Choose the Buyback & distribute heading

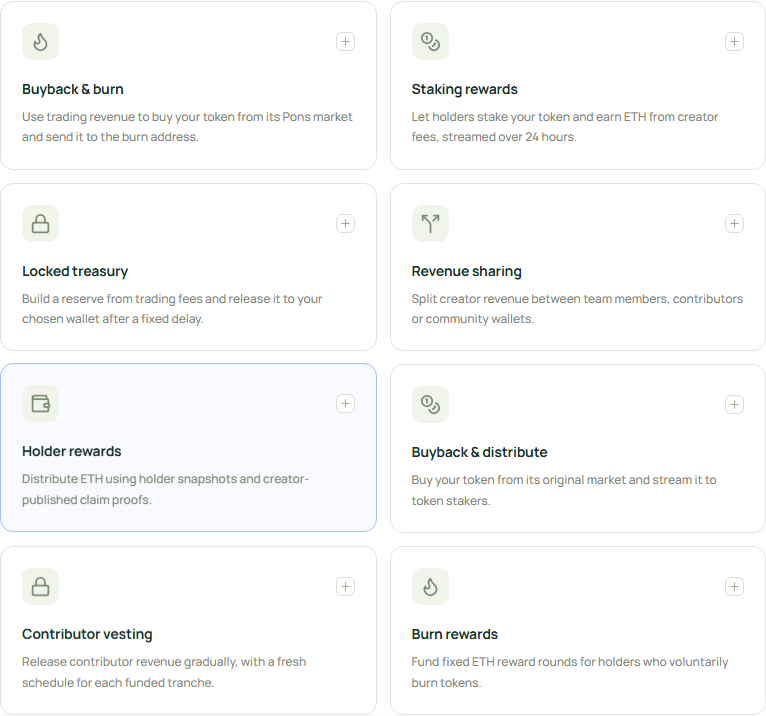[x=479, y=452]
